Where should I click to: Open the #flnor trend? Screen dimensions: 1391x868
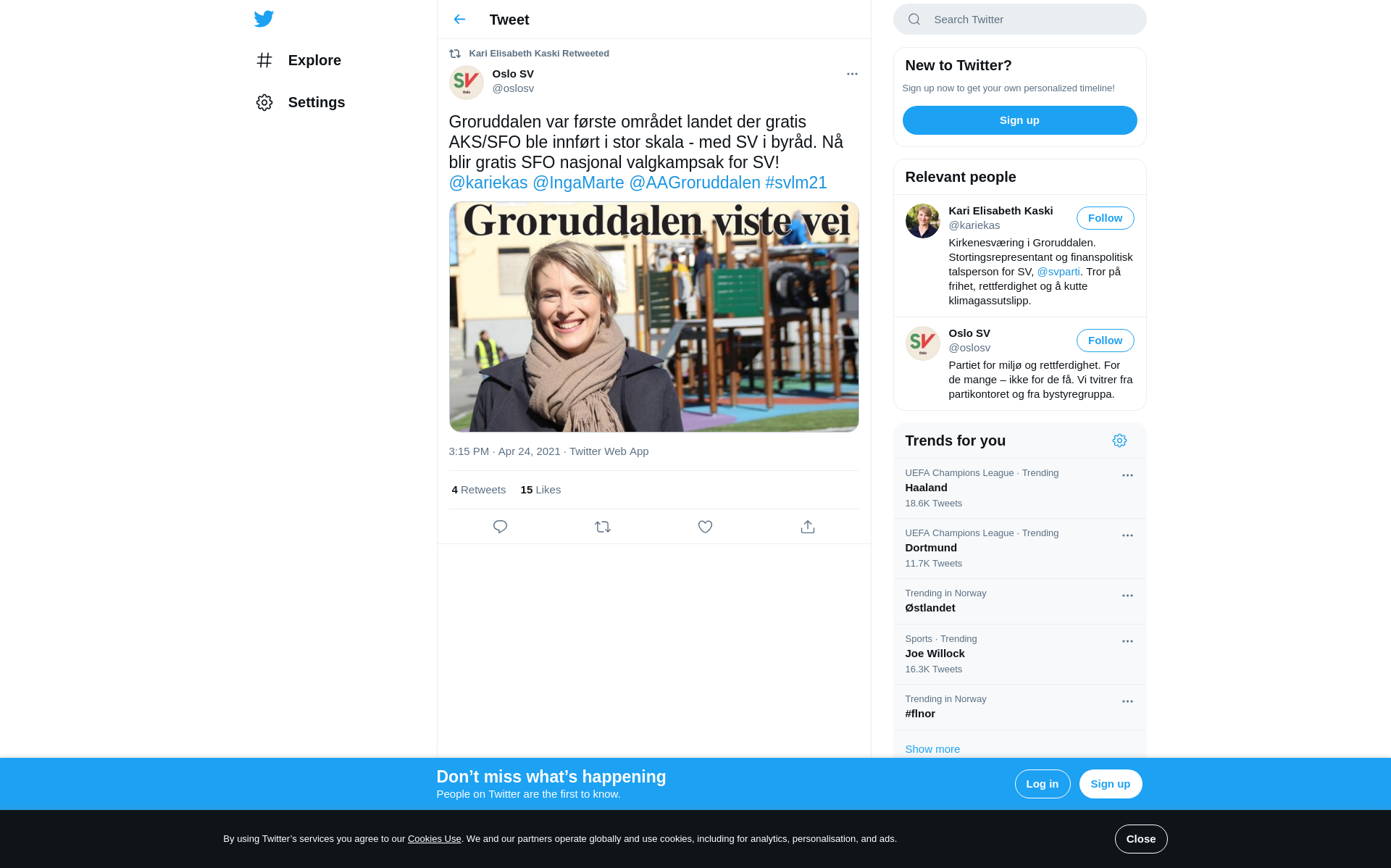point(1019,707)
